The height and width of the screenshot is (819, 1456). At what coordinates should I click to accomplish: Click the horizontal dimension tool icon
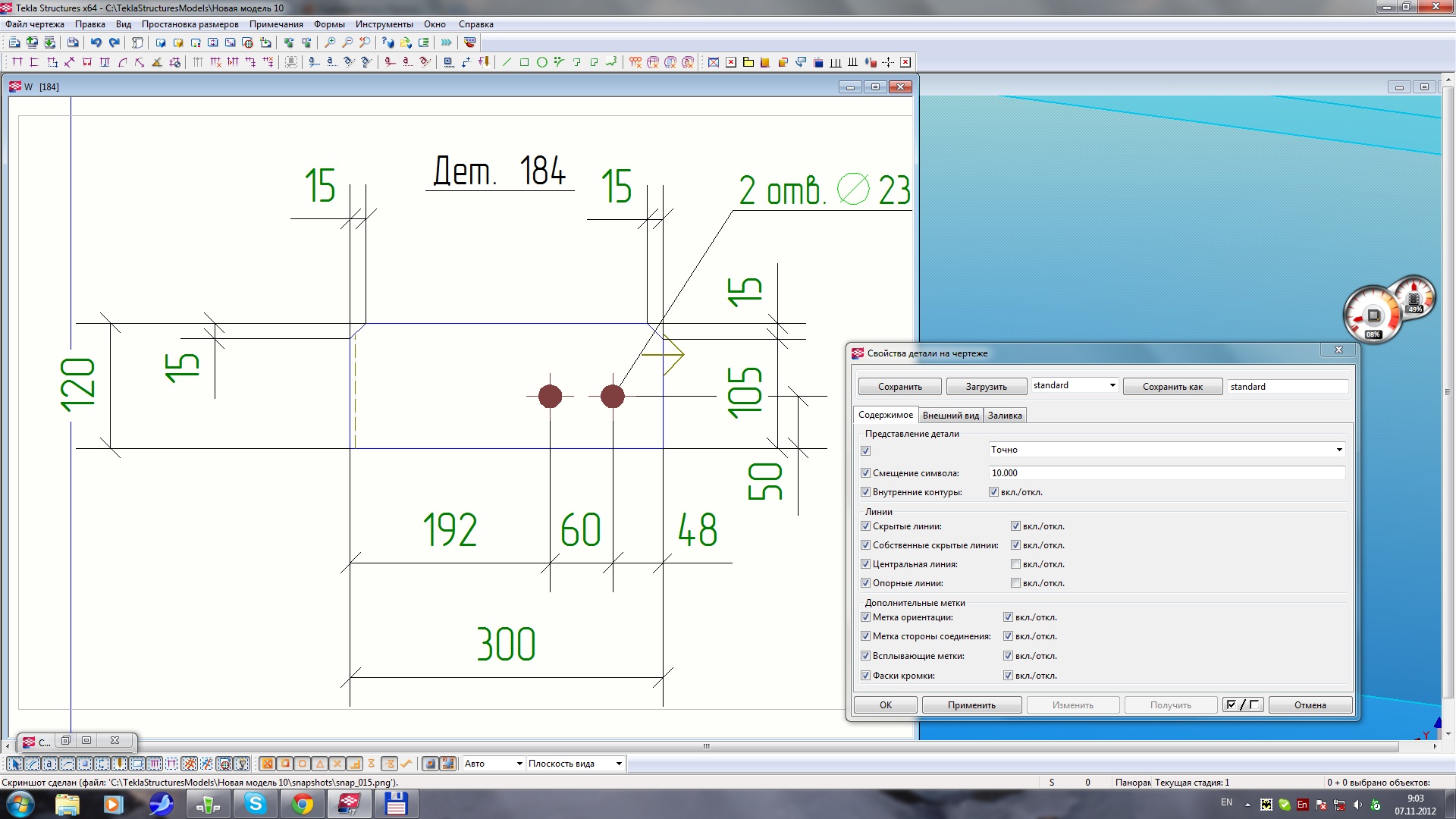pyautogui.click(x=17, y=62)
